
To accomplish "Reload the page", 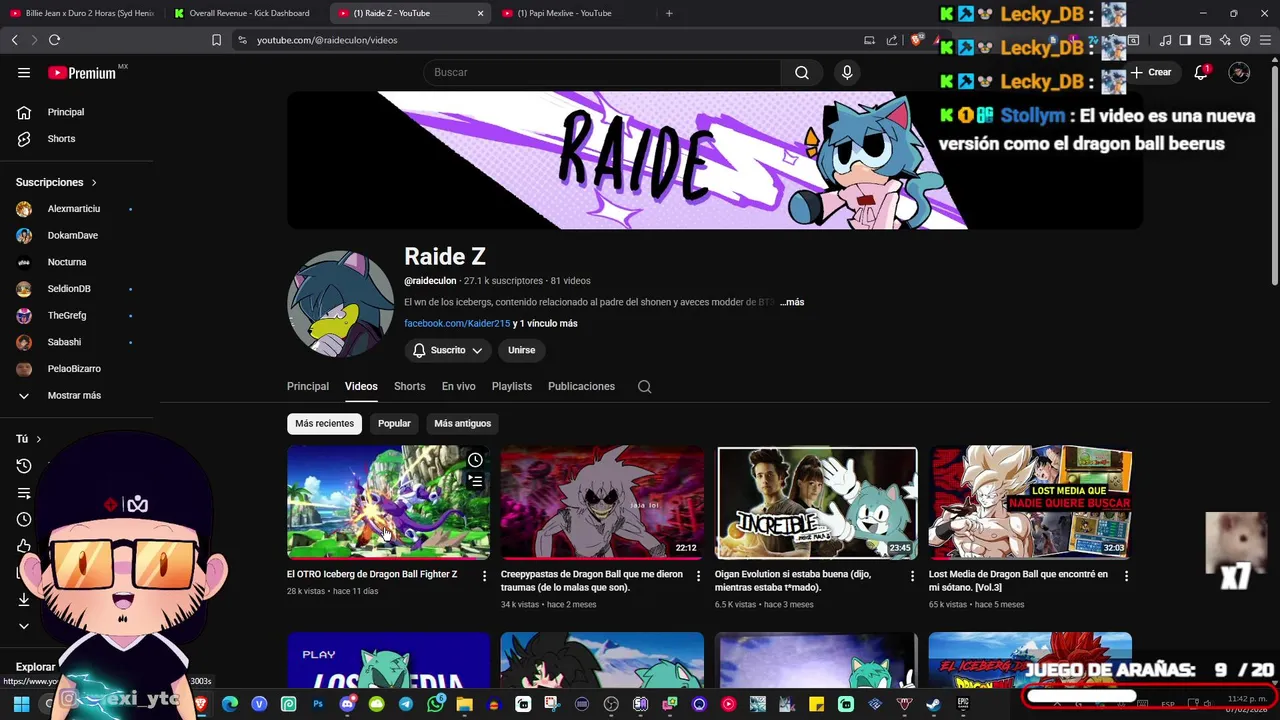I will [54, 40].
